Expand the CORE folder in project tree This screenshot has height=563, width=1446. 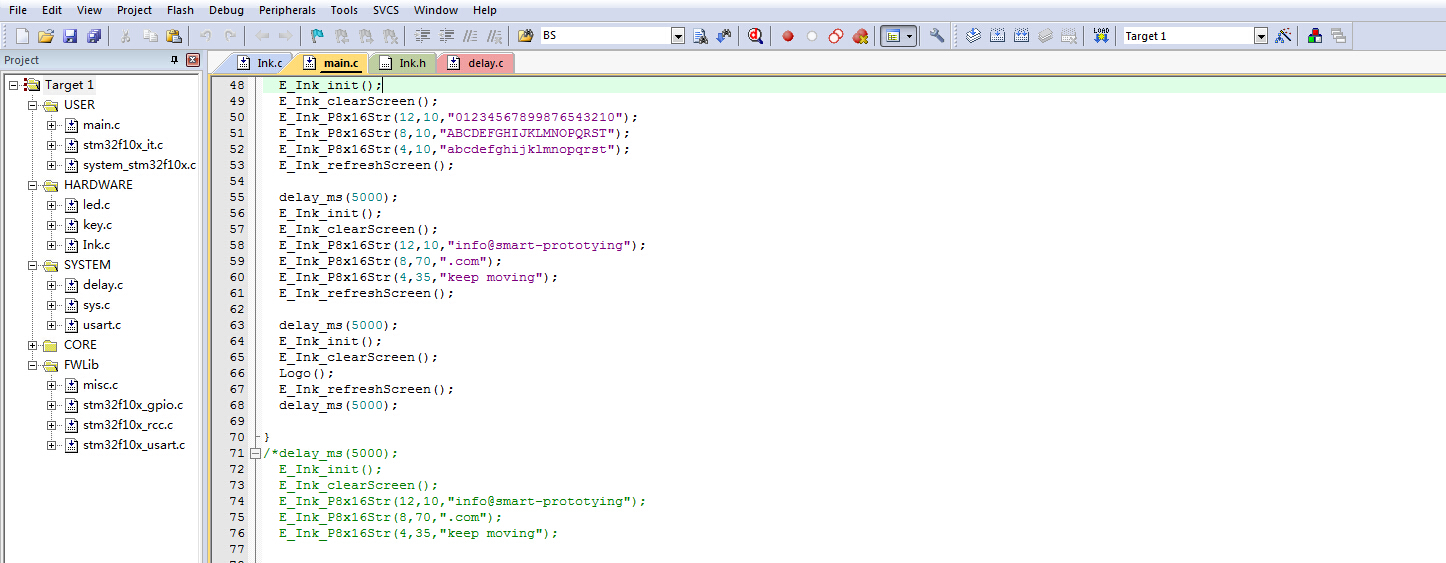33,345
